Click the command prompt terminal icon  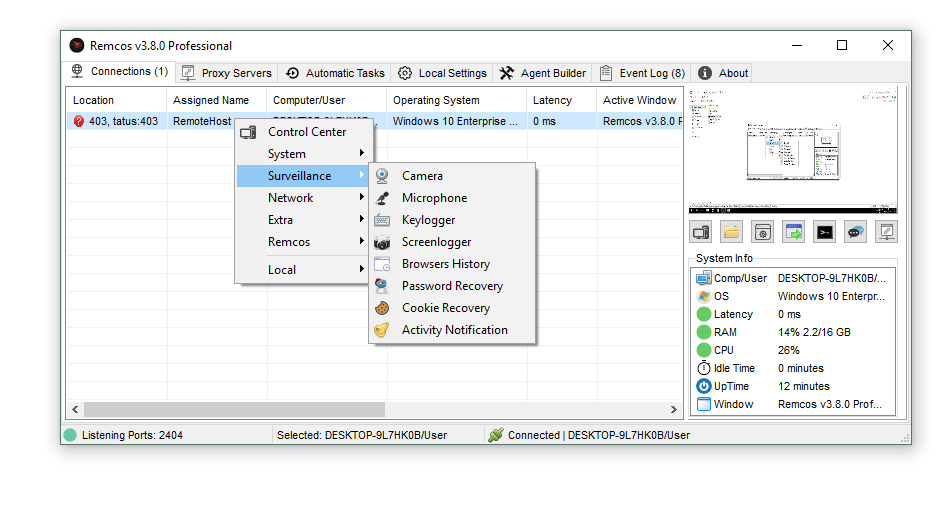[824, 232]
